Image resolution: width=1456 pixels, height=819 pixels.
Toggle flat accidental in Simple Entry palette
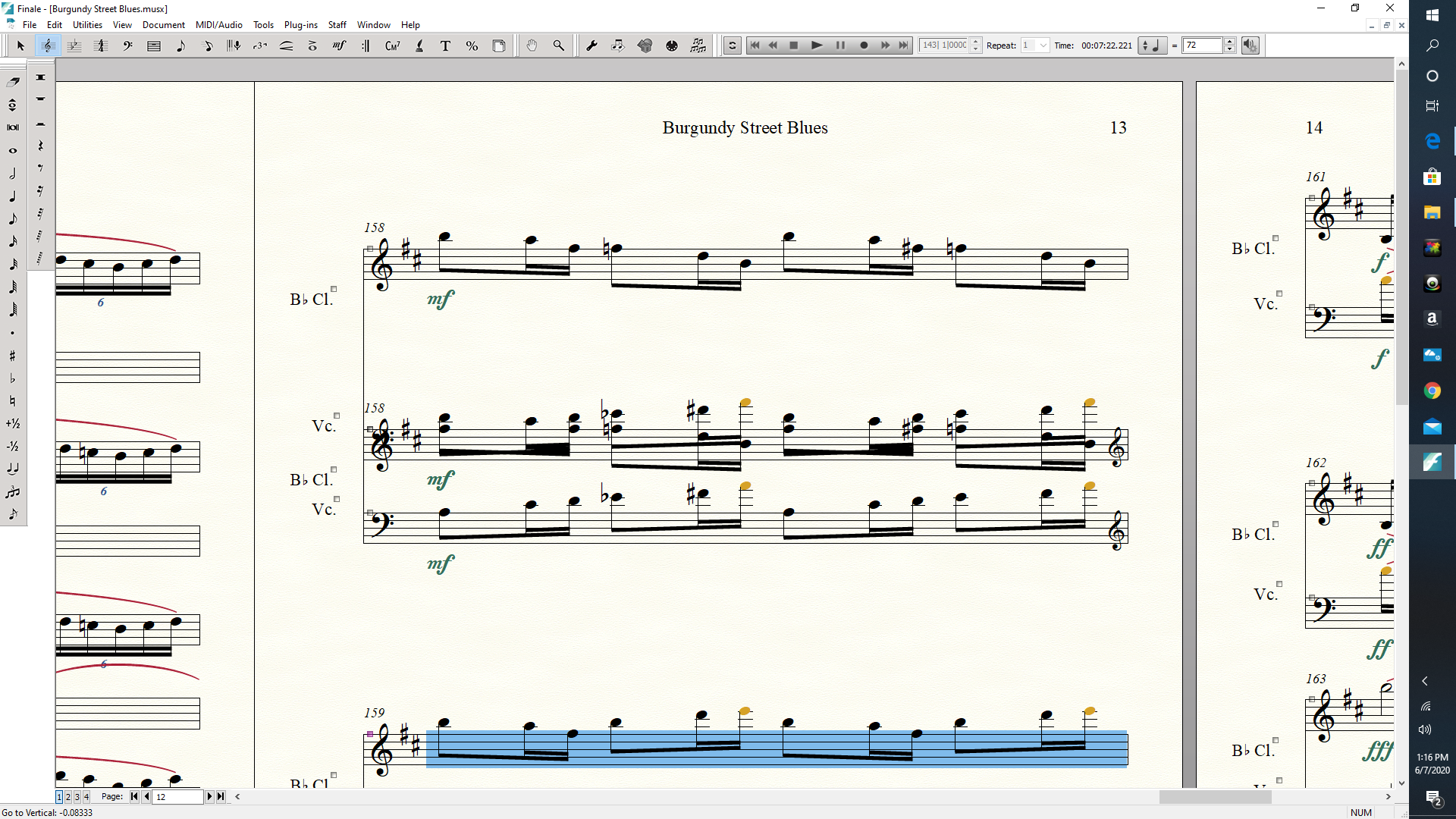[x=12, y=378]
